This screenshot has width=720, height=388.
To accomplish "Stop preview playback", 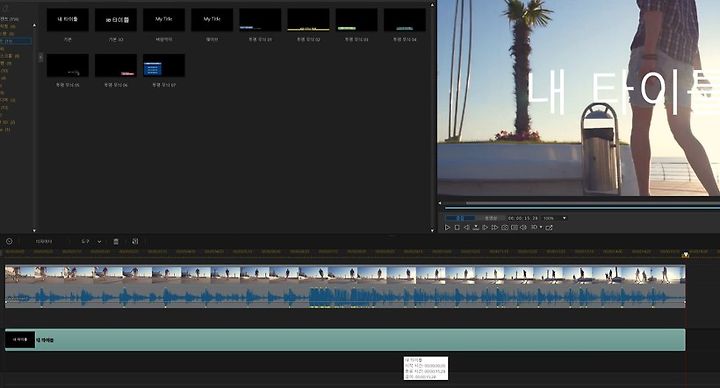I will pos(457,227).
